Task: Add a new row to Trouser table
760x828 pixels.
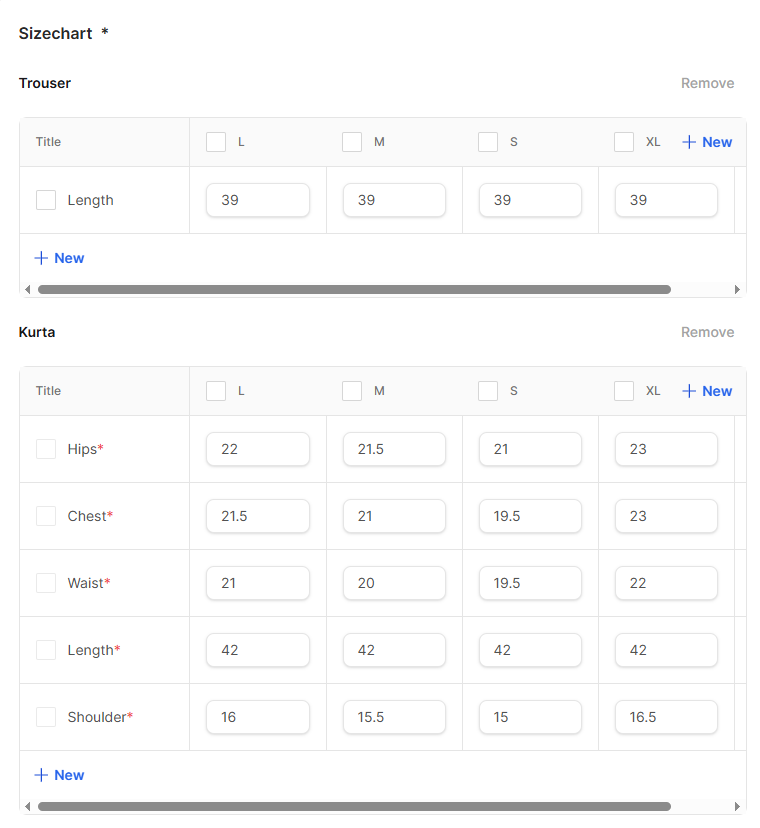Action: coord(59,258)
